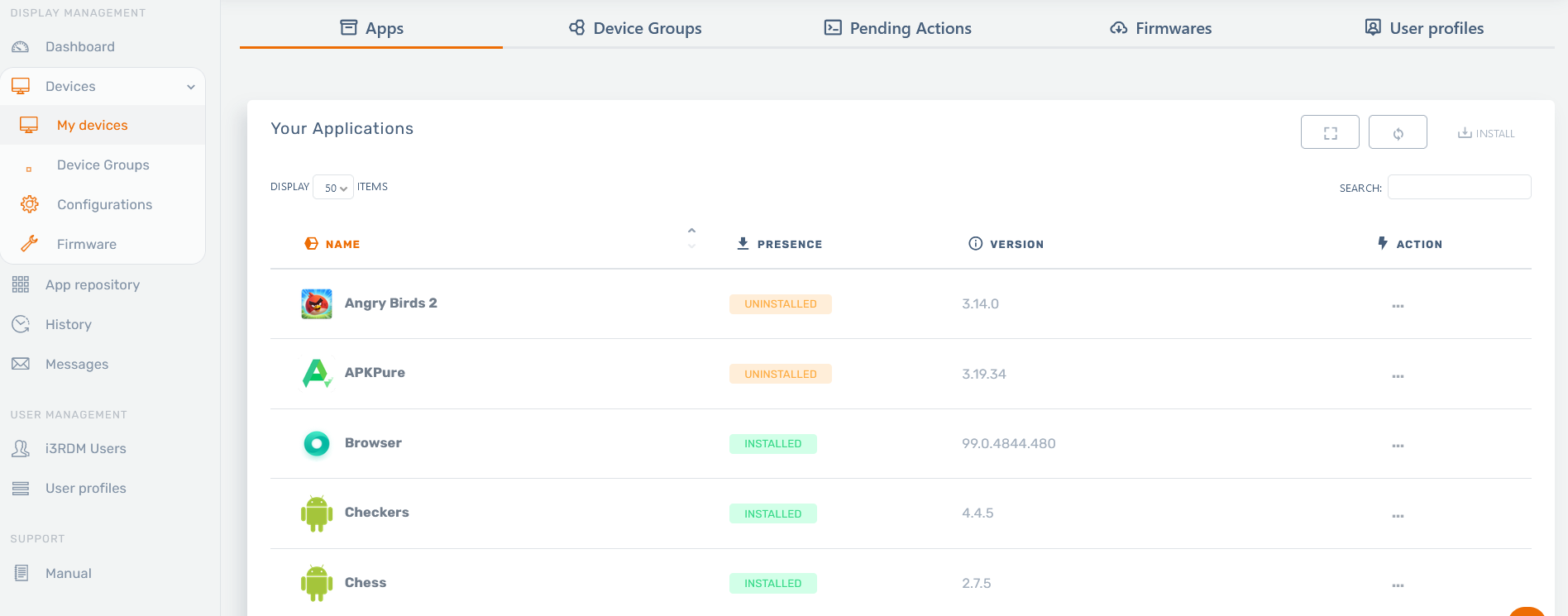The width and height of the screenshot is (1568, 616).
Task: Sort the table by Name column
Action: click(x=342, y=245)
